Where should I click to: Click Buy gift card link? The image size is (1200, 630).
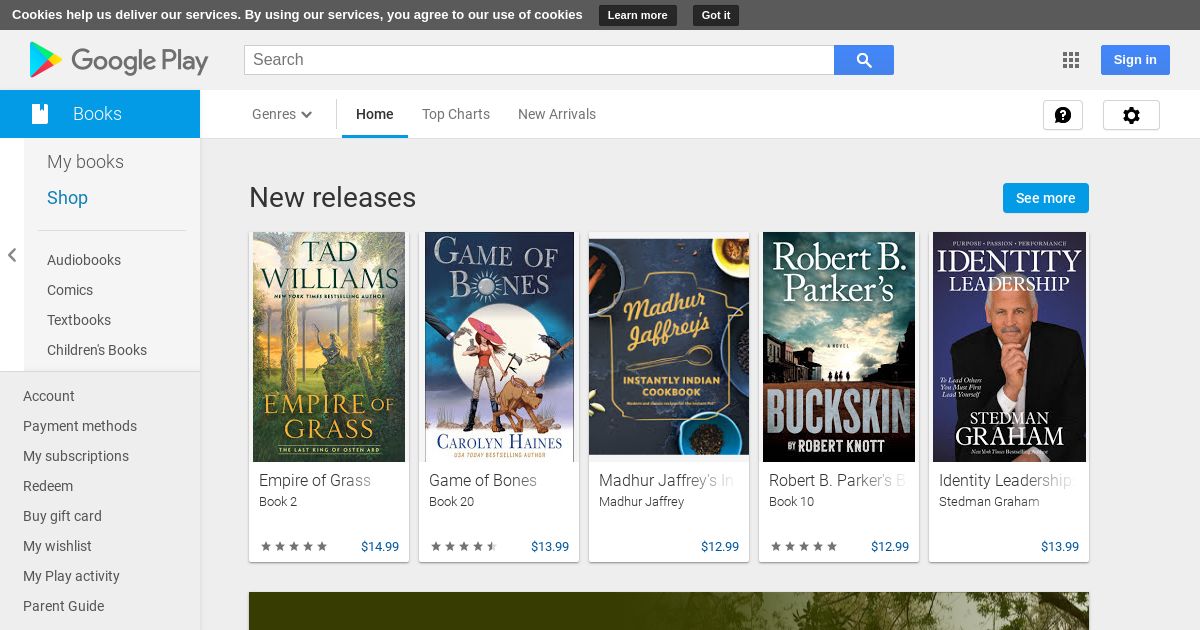pos(62,516)
